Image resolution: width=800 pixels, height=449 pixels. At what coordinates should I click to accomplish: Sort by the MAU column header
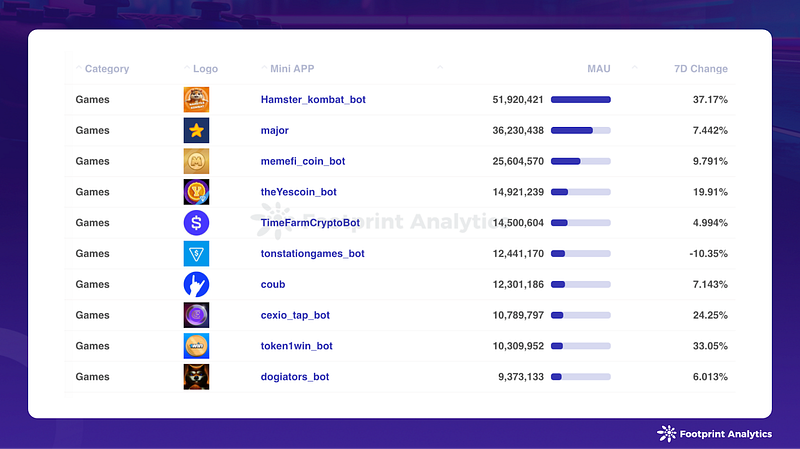coord(598,69)
